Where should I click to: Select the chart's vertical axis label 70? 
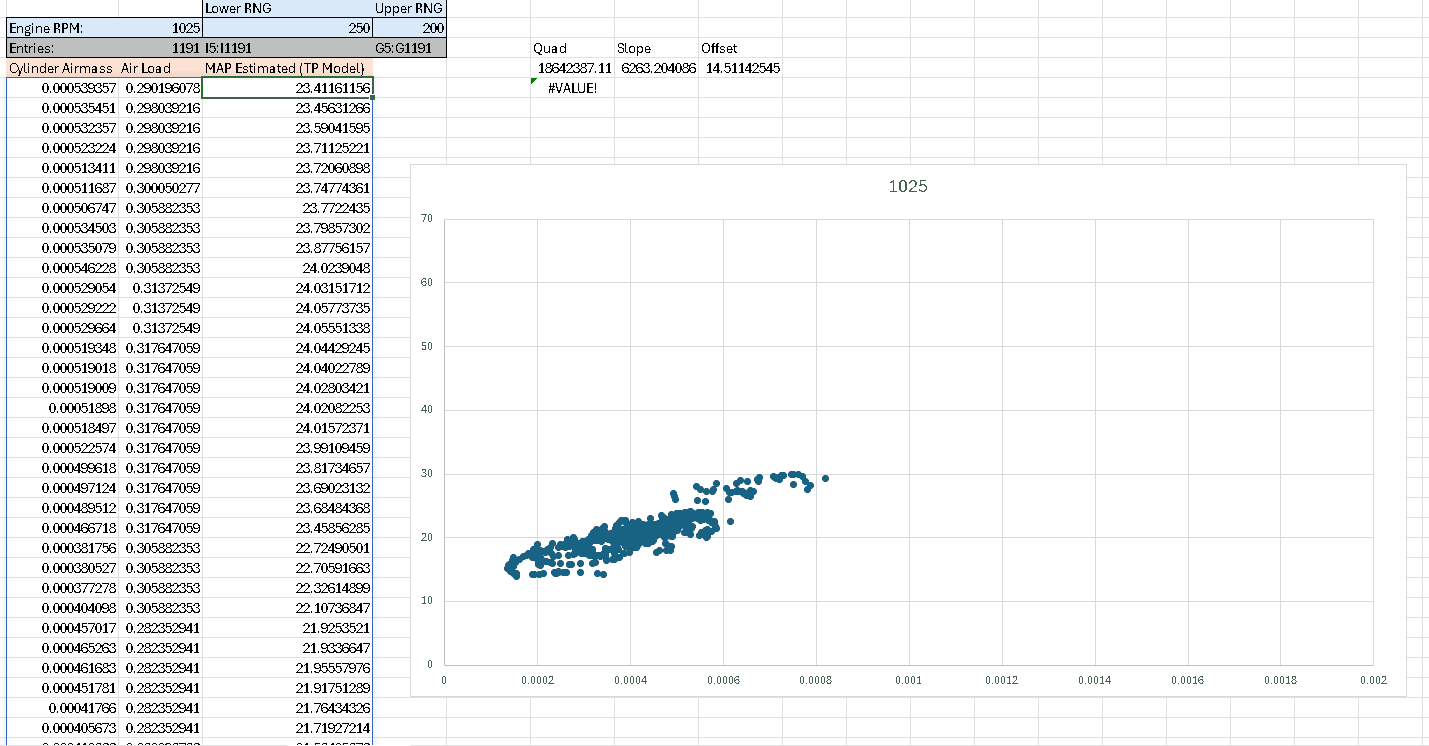[426, 218]
